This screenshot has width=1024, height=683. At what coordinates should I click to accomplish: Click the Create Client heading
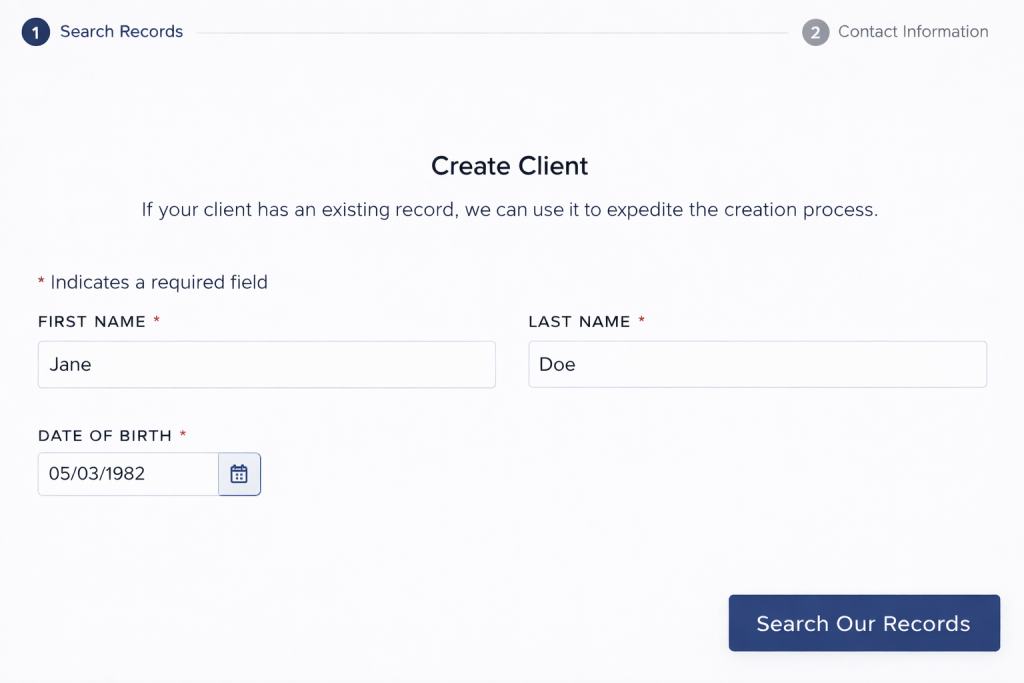[x=510, y=166]
